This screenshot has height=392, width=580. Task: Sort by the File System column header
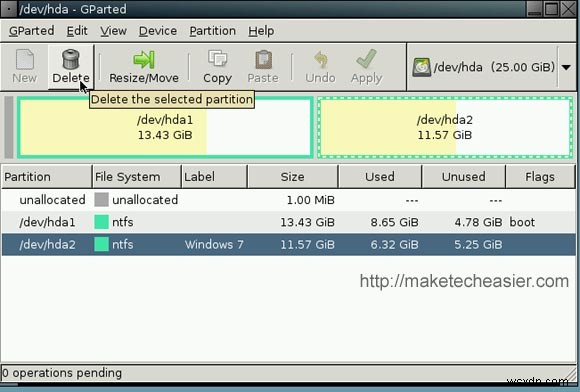136,177
